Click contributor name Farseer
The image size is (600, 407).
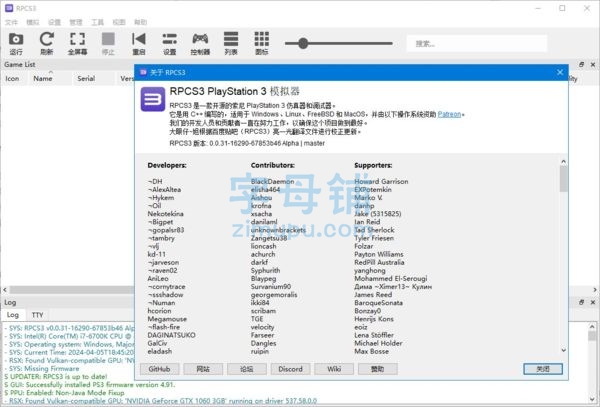tap(262, 335)
